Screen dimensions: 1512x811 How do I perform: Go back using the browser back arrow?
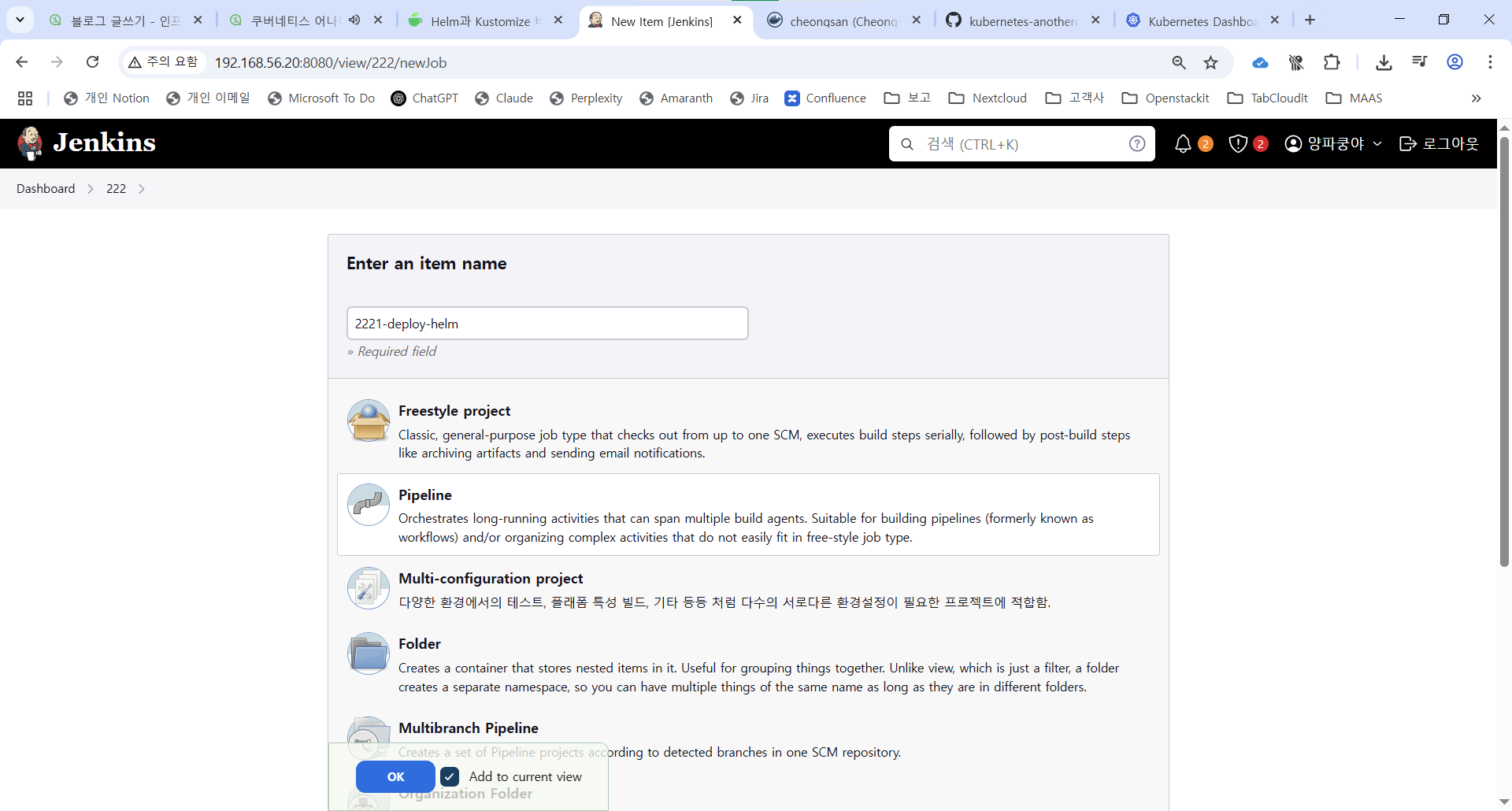[x=22, y=62]
